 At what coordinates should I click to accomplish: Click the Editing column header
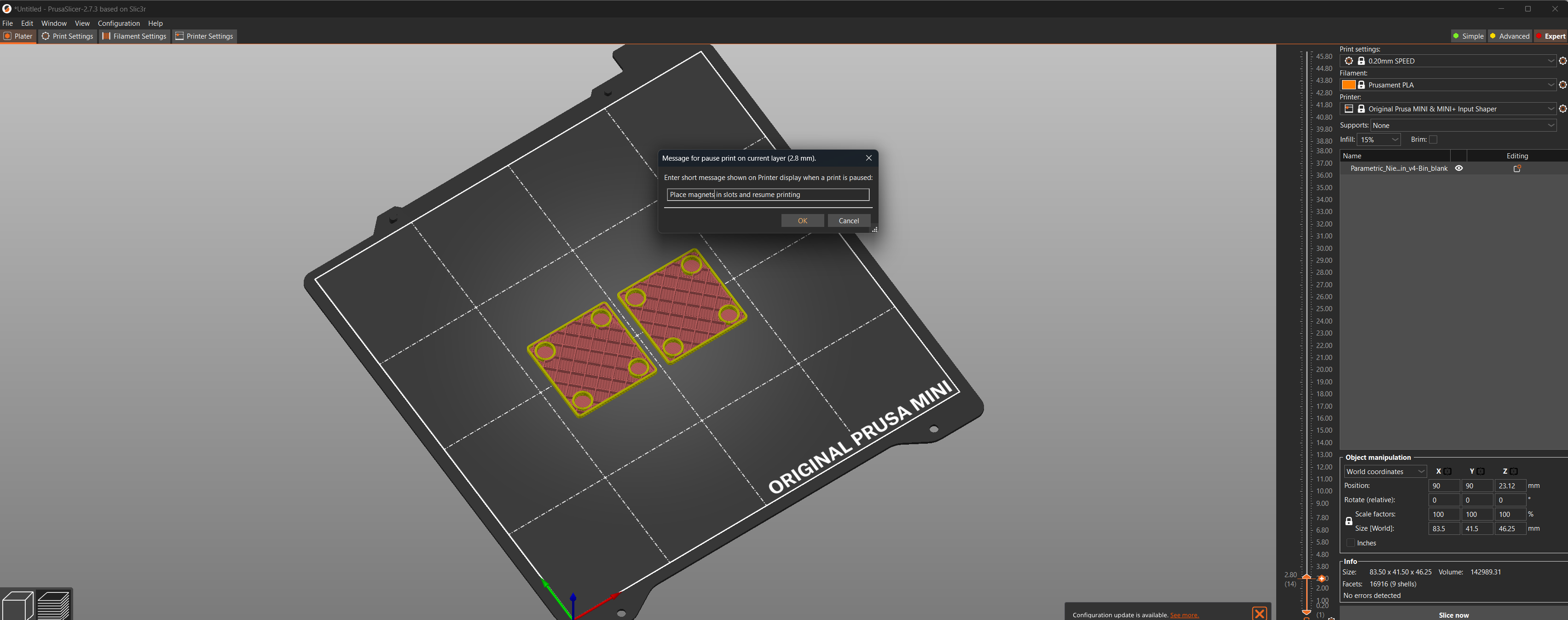1517,156
